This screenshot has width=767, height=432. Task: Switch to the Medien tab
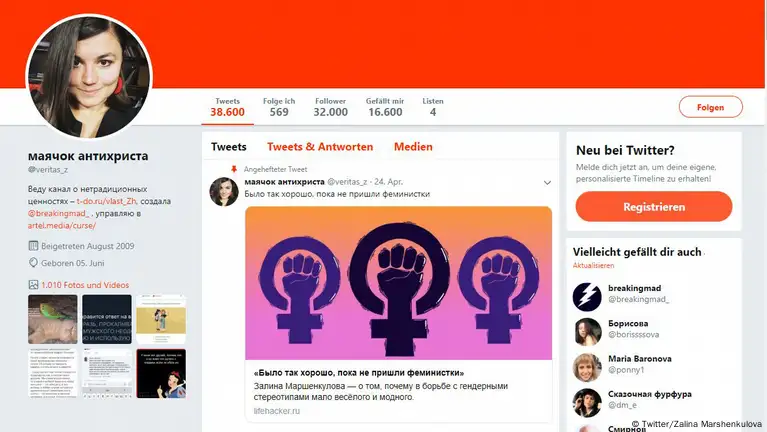[413, 147]
